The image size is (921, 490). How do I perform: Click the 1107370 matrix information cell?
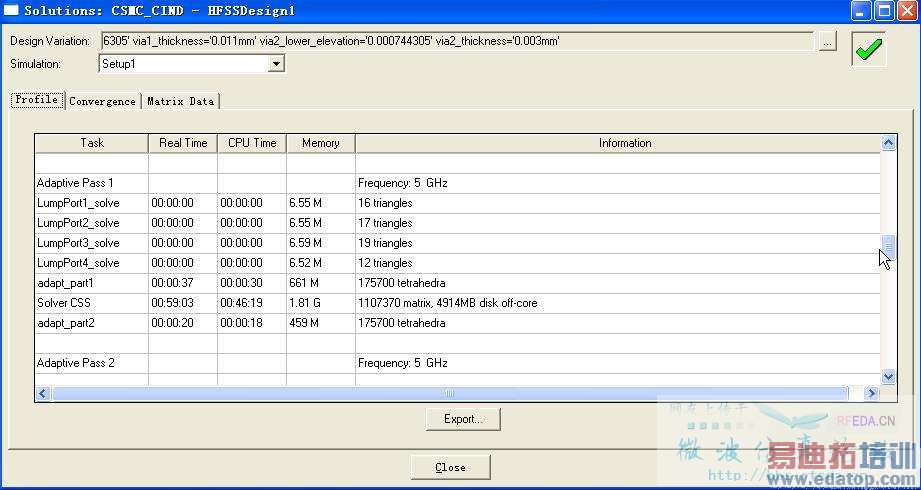click(618, 303)
